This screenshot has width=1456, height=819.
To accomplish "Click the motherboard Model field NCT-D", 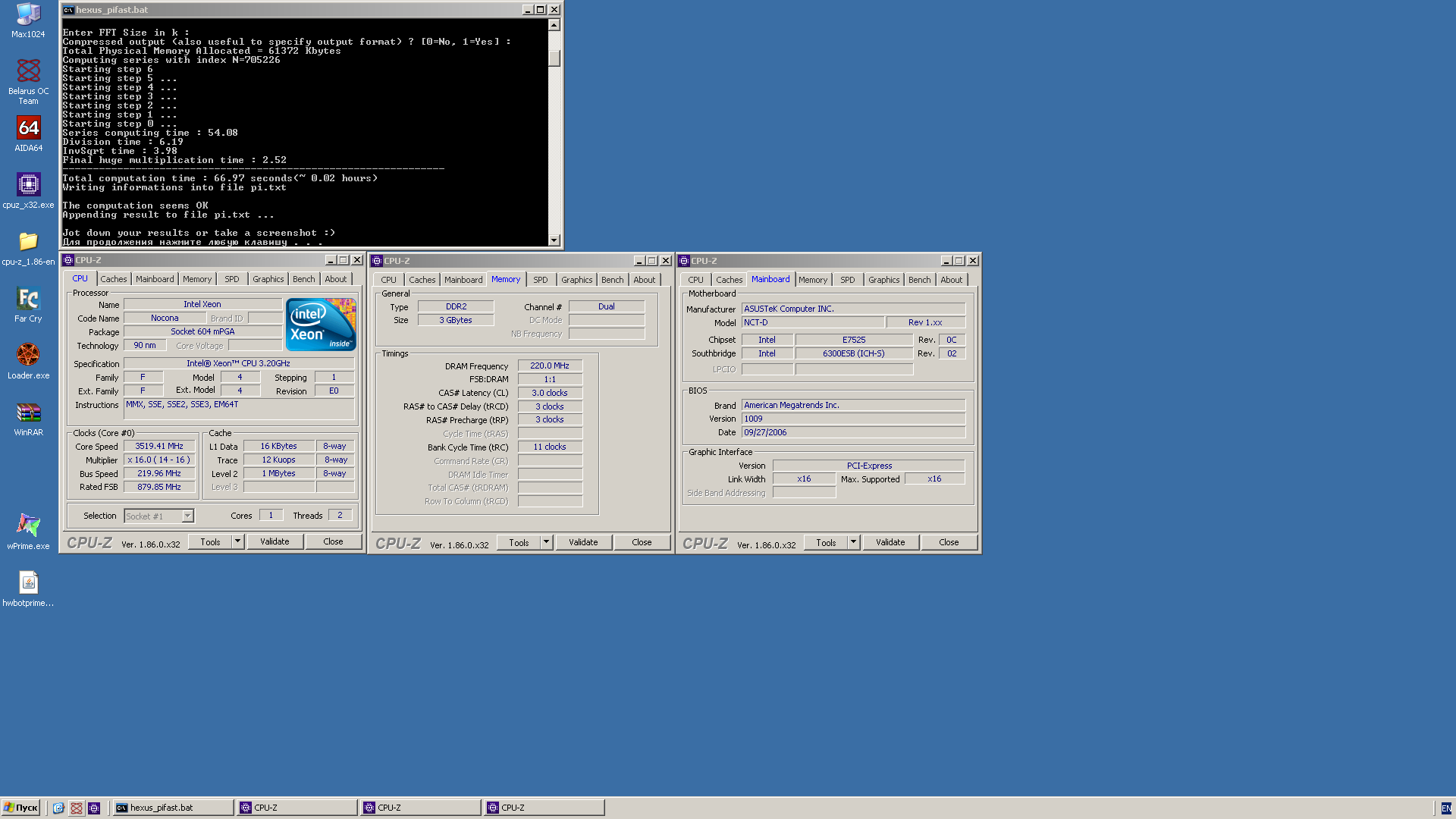I will [x=812, y=322].
